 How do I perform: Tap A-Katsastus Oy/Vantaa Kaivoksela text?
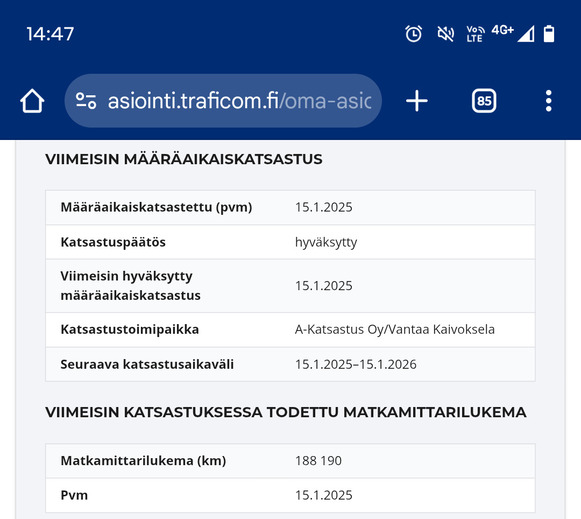[395, 329]
